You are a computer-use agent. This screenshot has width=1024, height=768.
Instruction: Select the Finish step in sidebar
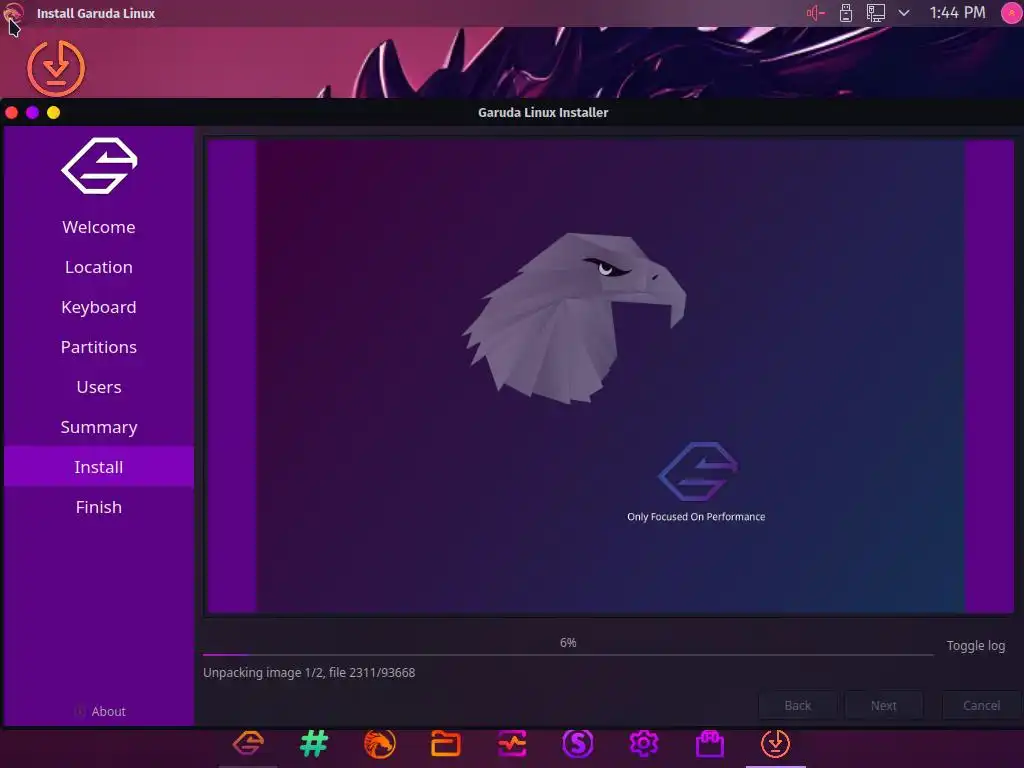pos(99,507)
